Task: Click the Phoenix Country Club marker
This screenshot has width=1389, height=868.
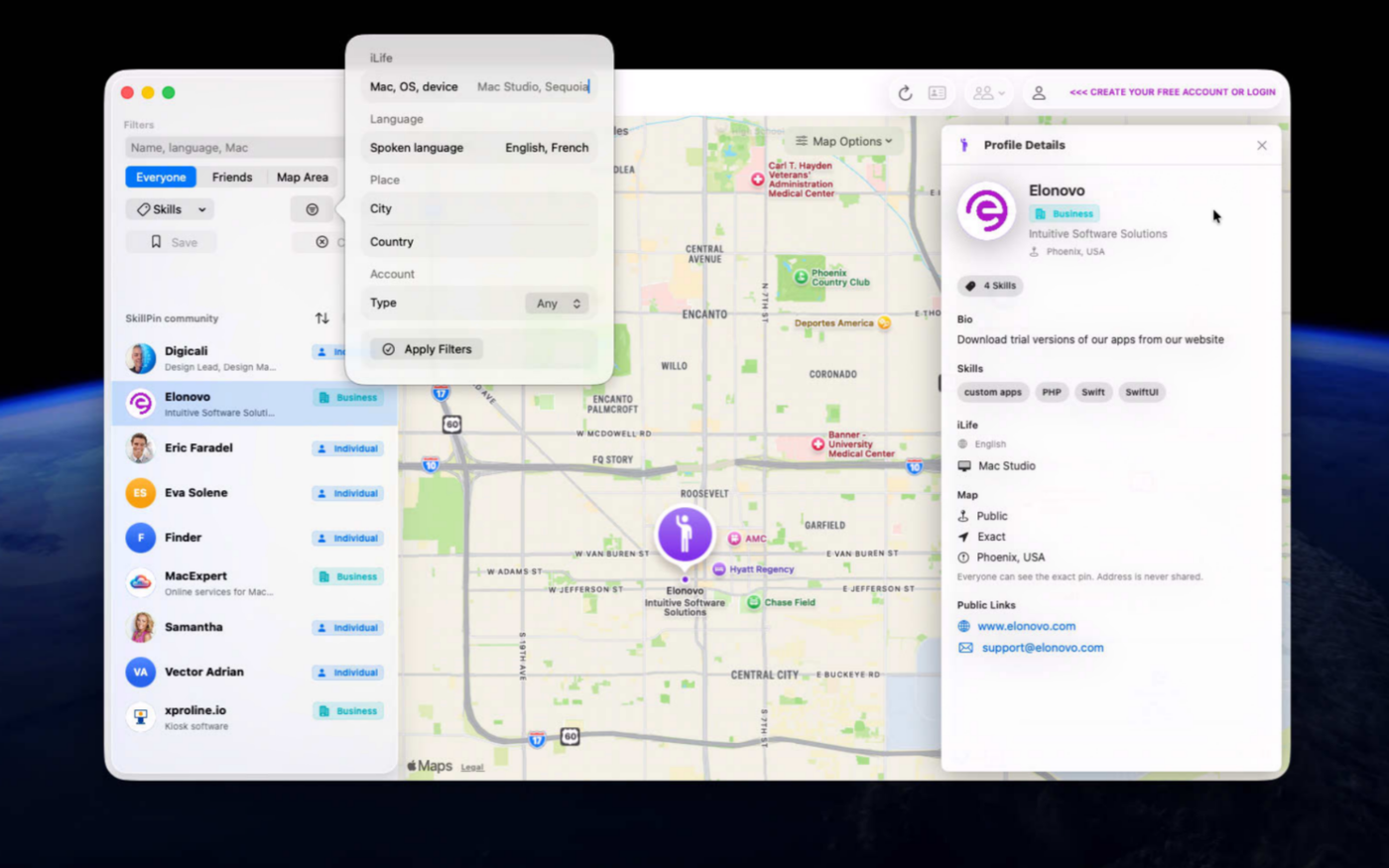Action: [801, 277]
